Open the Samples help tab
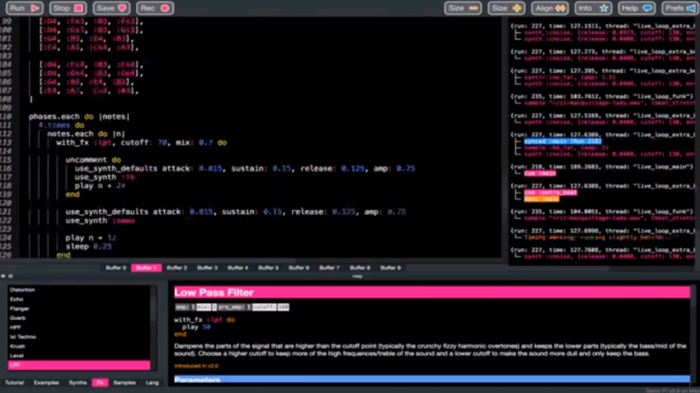This screenshot has height=393, width=700. coord(125,383)
